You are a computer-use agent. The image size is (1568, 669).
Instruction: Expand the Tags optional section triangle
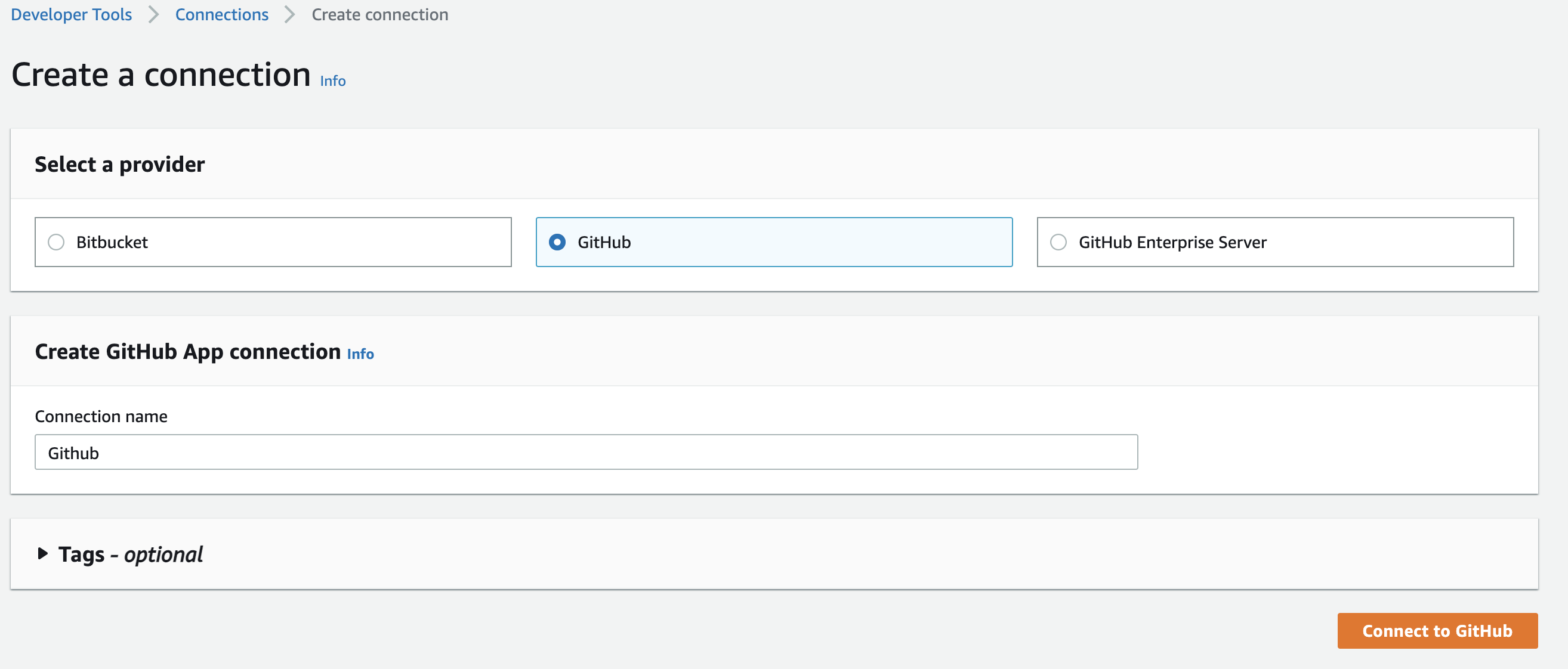(x=42, y=553)
